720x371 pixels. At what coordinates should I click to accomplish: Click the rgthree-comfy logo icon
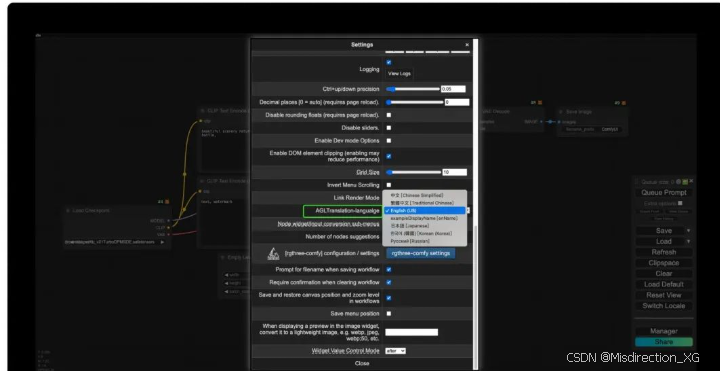click(x=273, y=253)
